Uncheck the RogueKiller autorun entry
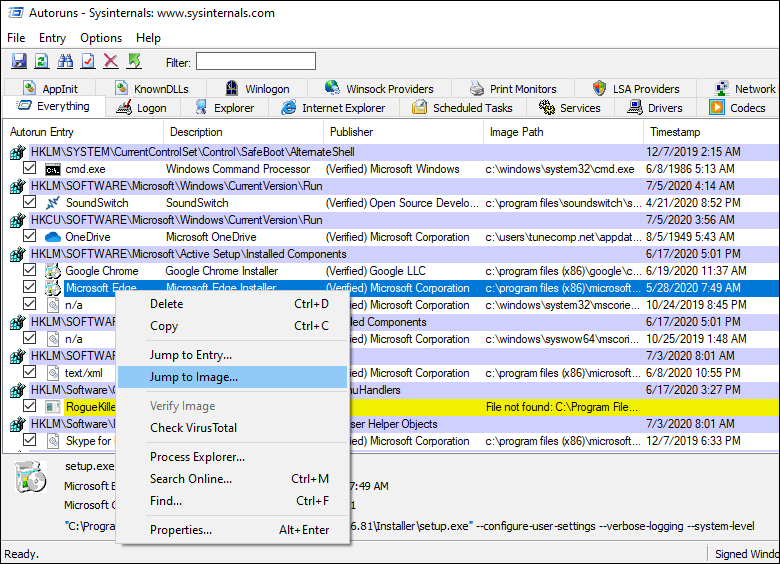The width and height of the screenshot is (780, 564). coord(29,406)
